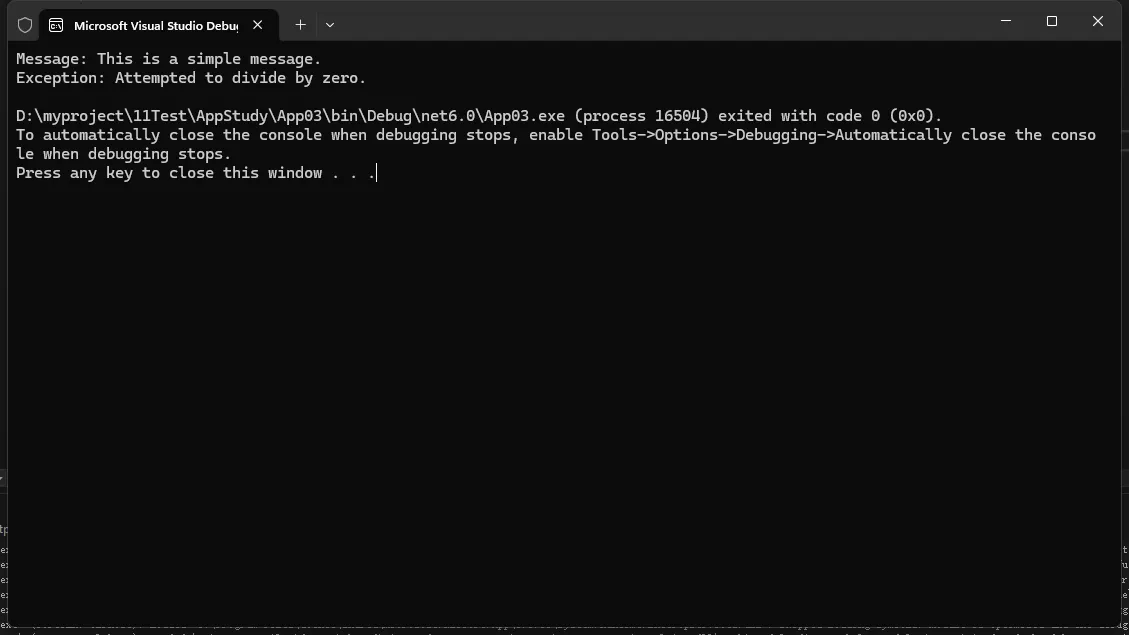Click the blinking text cursor after the prompt
This screenshot has height=635, width=1129.
(x=377, y=173)
